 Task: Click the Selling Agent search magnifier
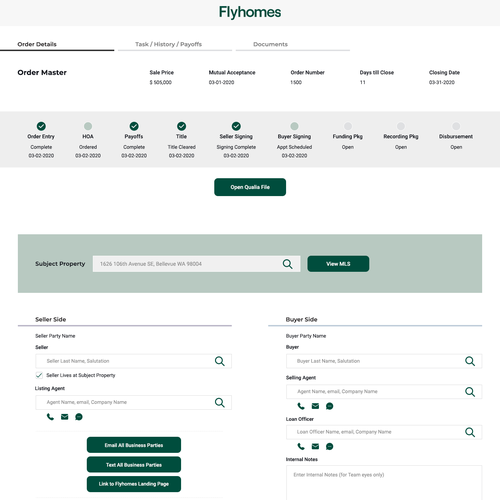pos(470,392)
